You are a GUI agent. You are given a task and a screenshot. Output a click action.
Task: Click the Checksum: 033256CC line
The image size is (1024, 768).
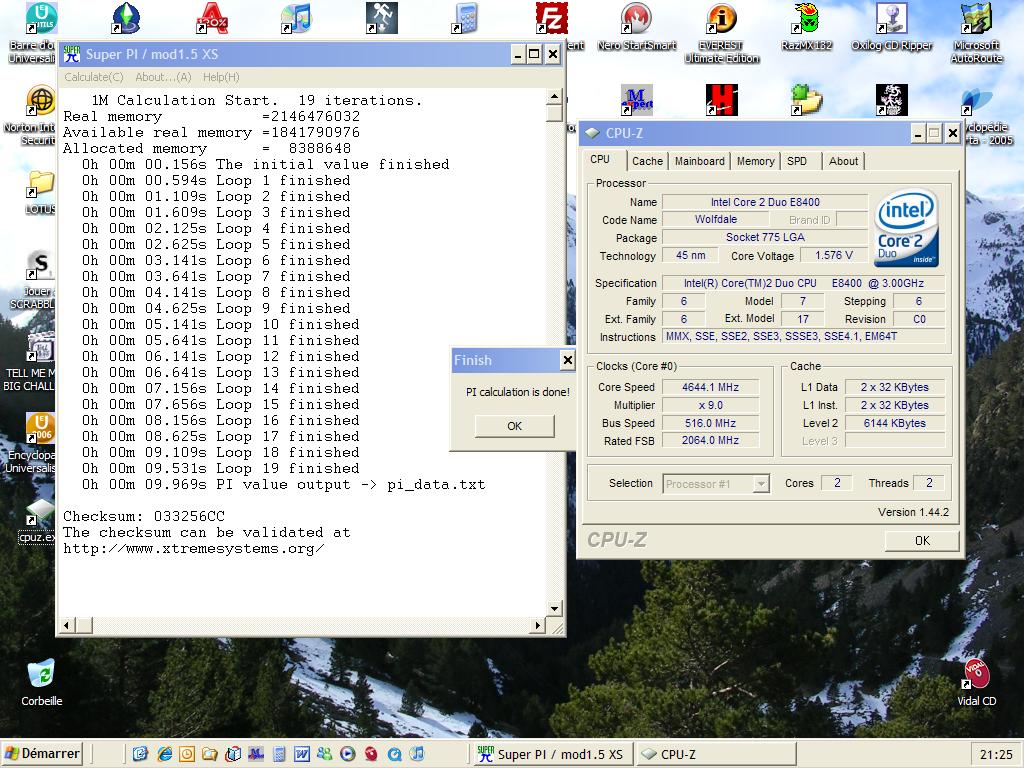[x=144, y=517]
